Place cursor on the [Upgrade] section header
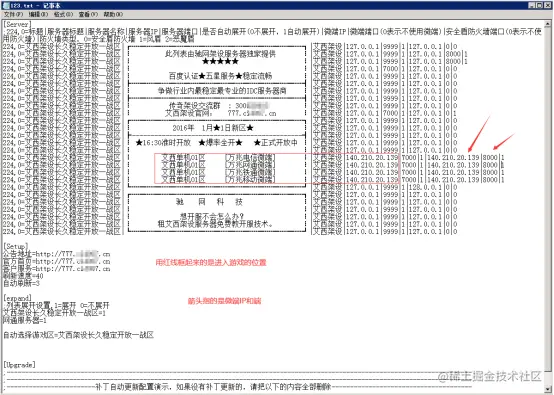554x395 pixels. click(x=19, y=364)
